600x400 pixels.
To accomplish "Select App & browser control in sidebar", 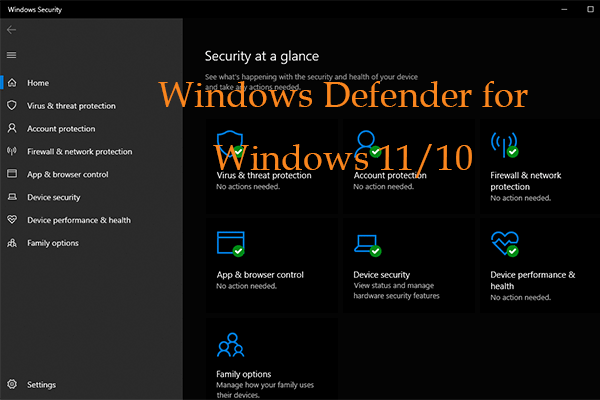I will pyautogui.click(x=68, y=175).
